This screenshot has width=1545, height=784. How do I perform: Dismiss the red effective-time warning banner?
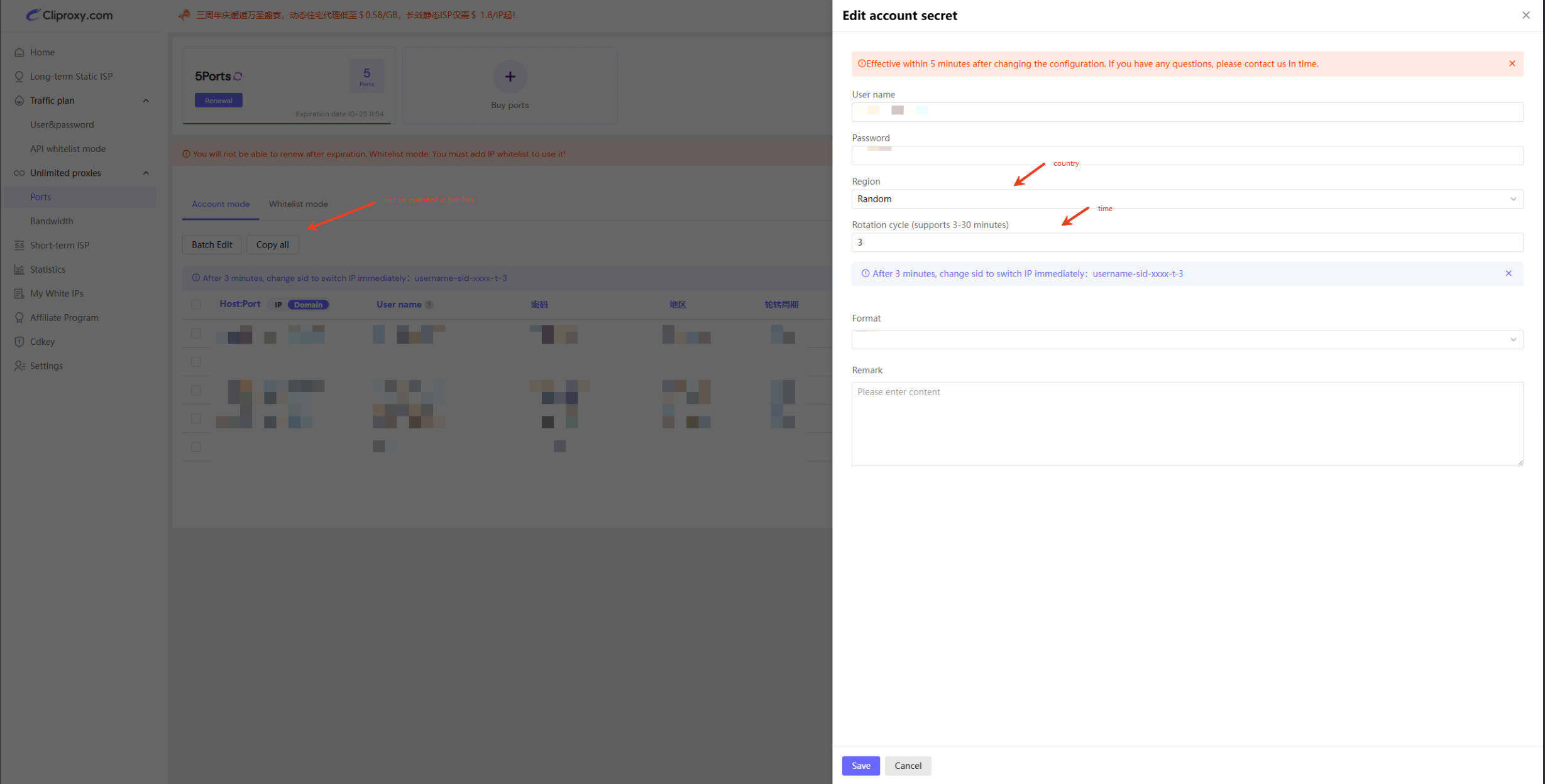click(x=1512, y=64)
